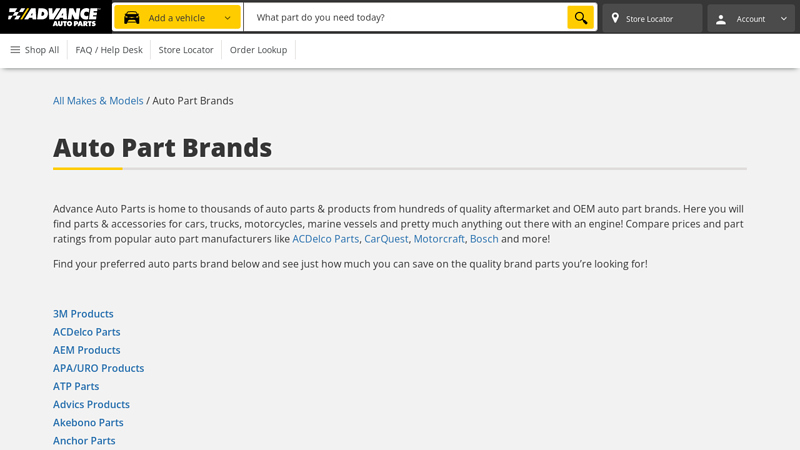The image size is (800, 450).
Task: Go to All Makes & Models breadcrumb
Action: click(x=98, y=101)
